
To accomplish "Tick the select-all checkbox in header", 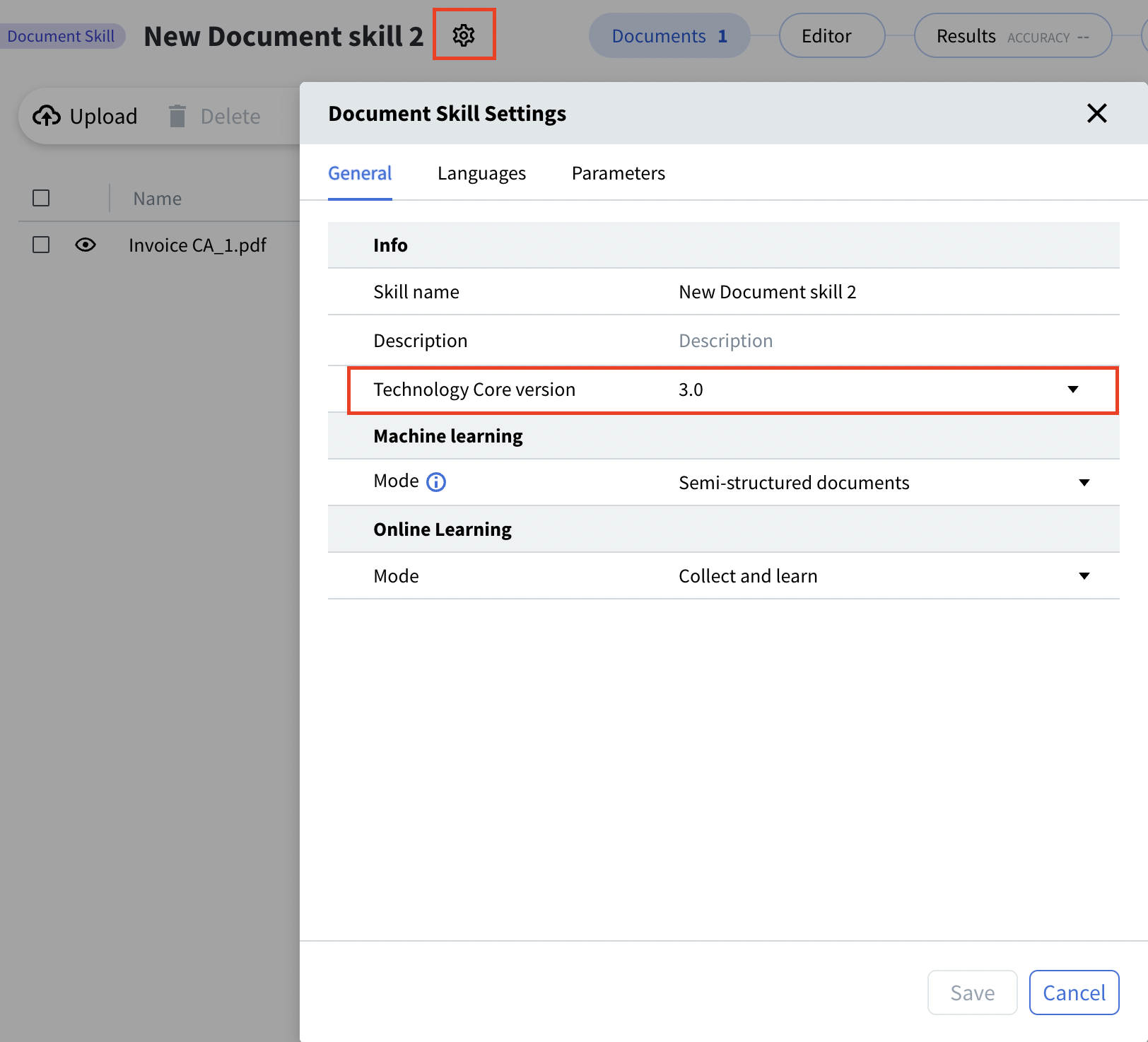I will 41,198.
